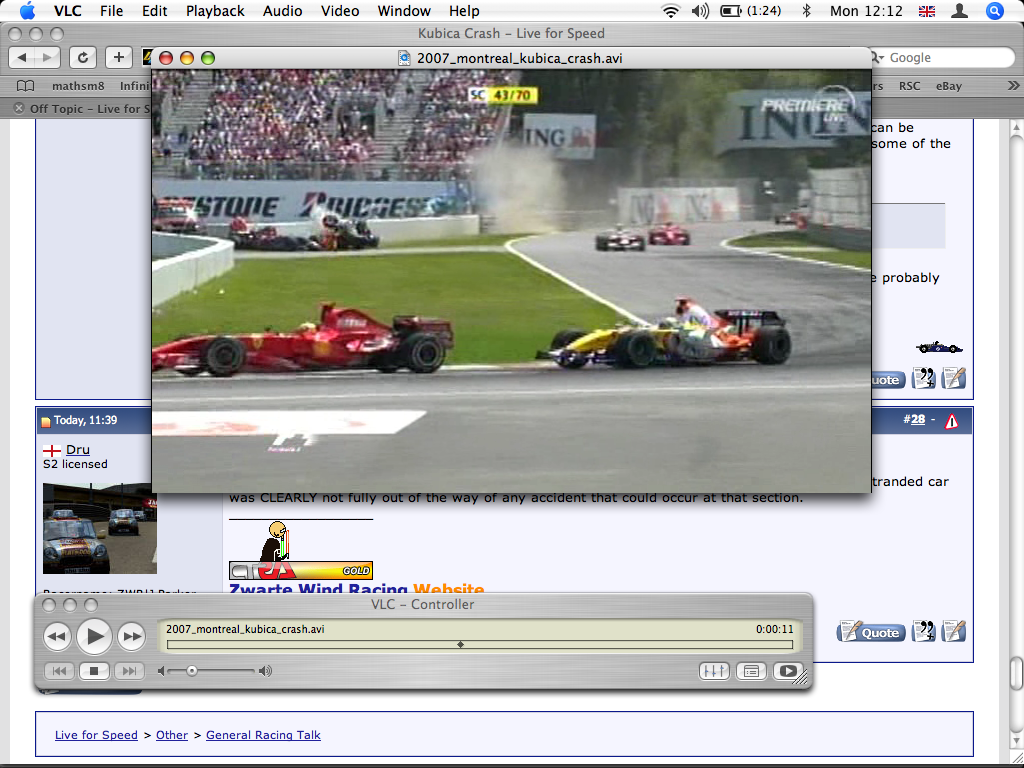Click the Bluetooth icon in menu bar

[x=807, y=11]
